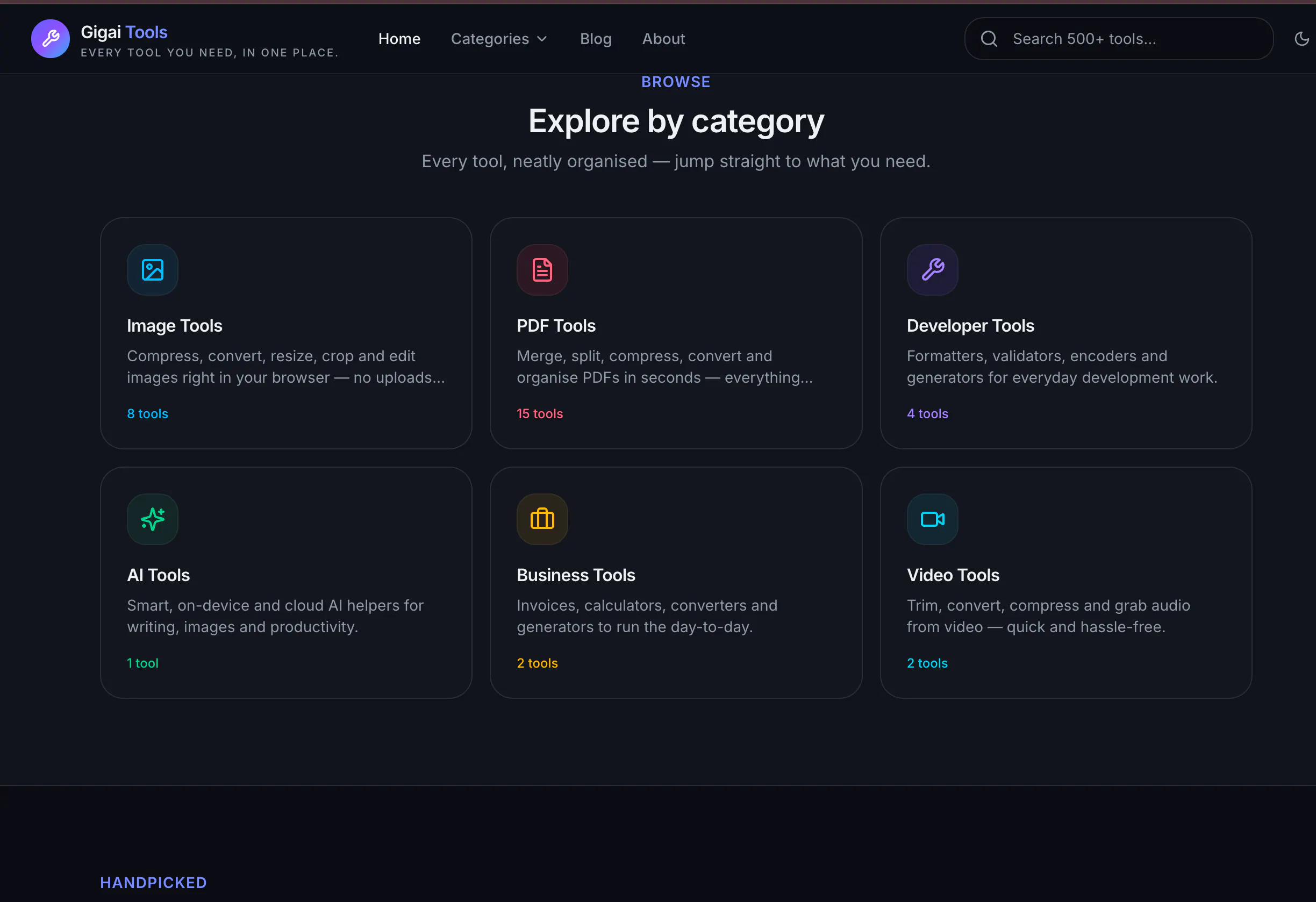
Task: Open the Developer Tools wrench icon
Action: click(932, 269)
